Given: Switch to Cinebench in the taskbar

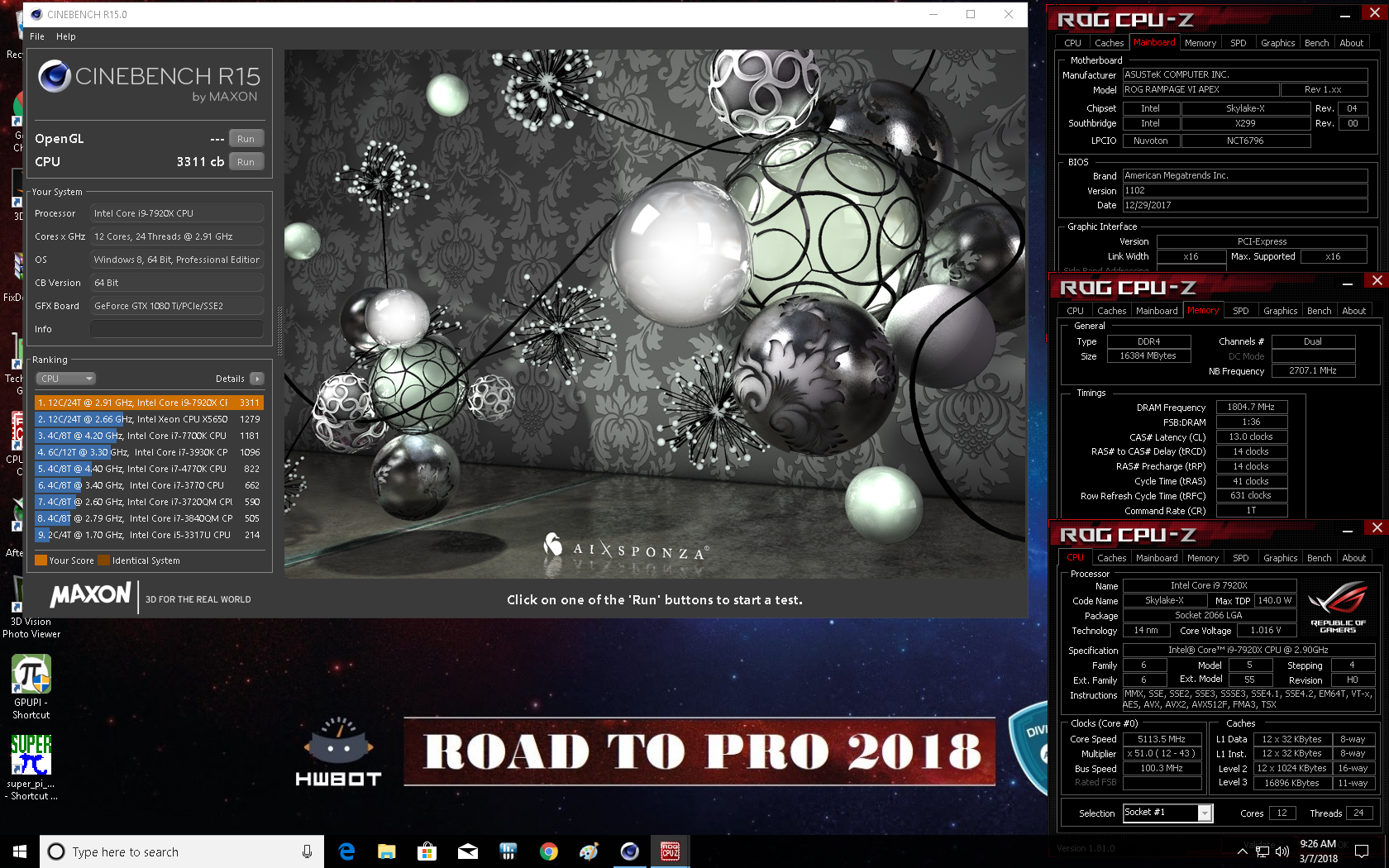Looking at the screenshot, I should [630, 851].
